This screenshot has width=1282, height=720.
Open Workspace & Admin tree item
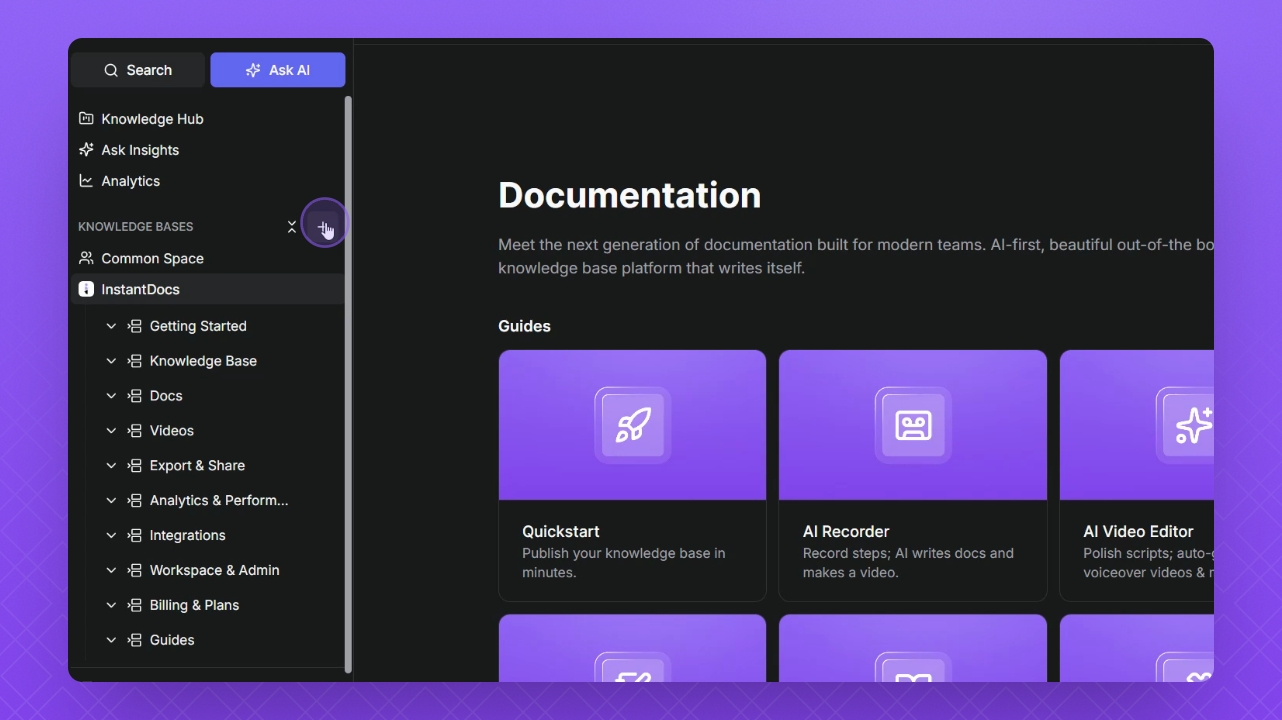pos(215,571)
